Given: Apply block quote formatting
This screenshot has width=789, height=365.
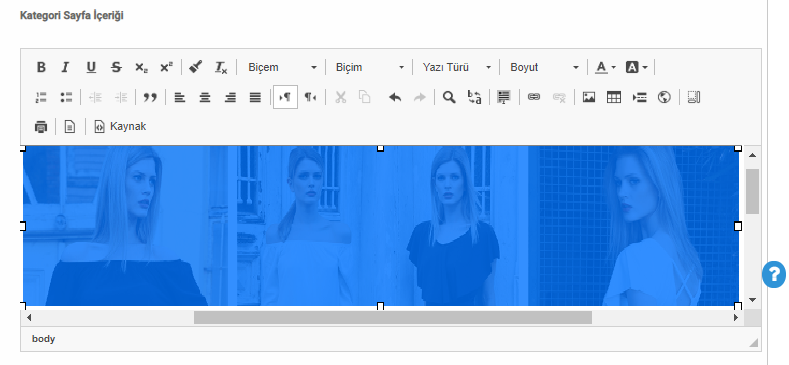Looking at the screenshot, I should coord(150,97).
